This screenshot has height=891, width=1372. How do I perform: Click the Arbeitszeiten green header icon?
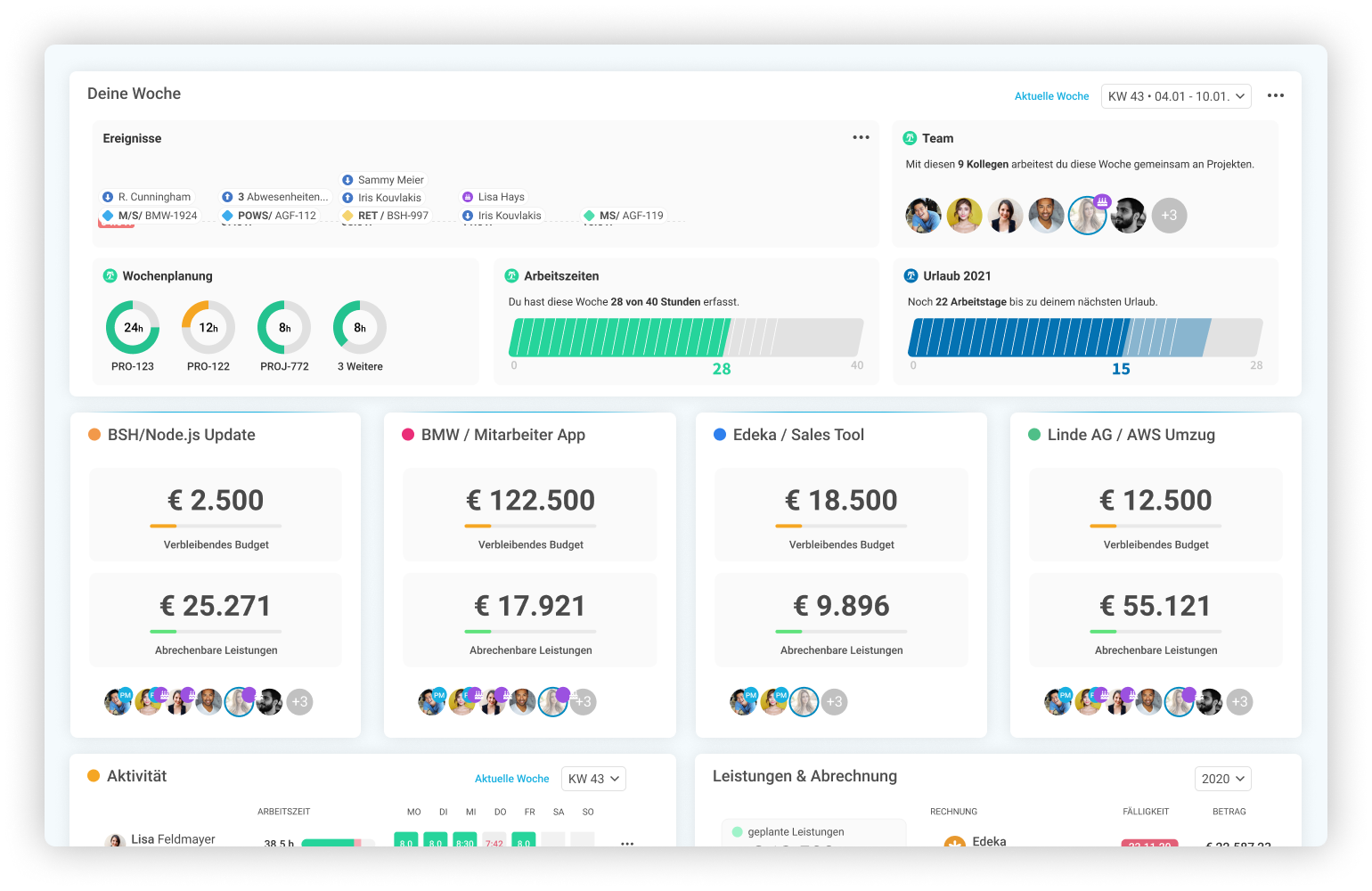pyautogui.click(x=511, y=276)
